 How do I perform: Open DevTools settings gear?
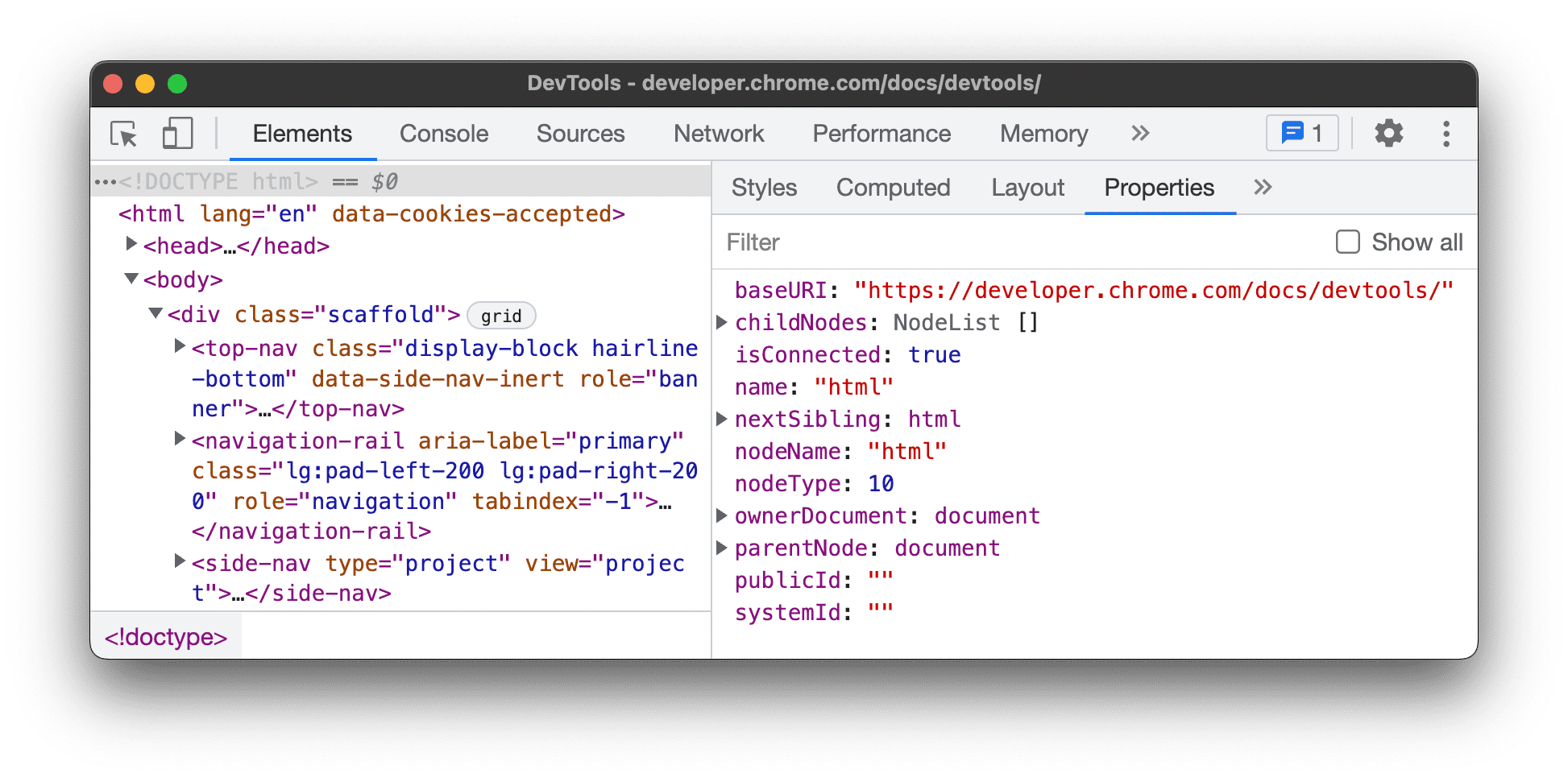coord(1388,134)
